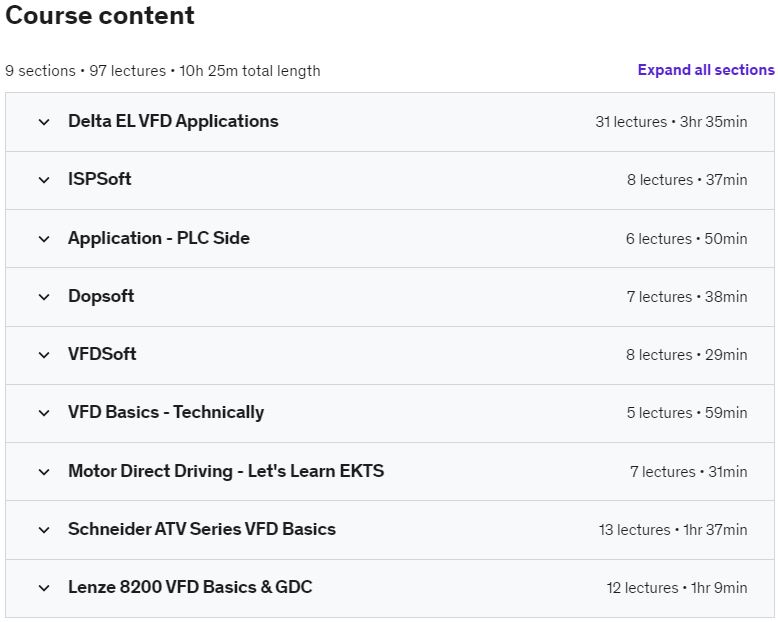Expand section via chevron beside Lenze 8200 VFD Basics
Image resolution: width=778 pixels, height=622 pixels.
click(44, 588)
